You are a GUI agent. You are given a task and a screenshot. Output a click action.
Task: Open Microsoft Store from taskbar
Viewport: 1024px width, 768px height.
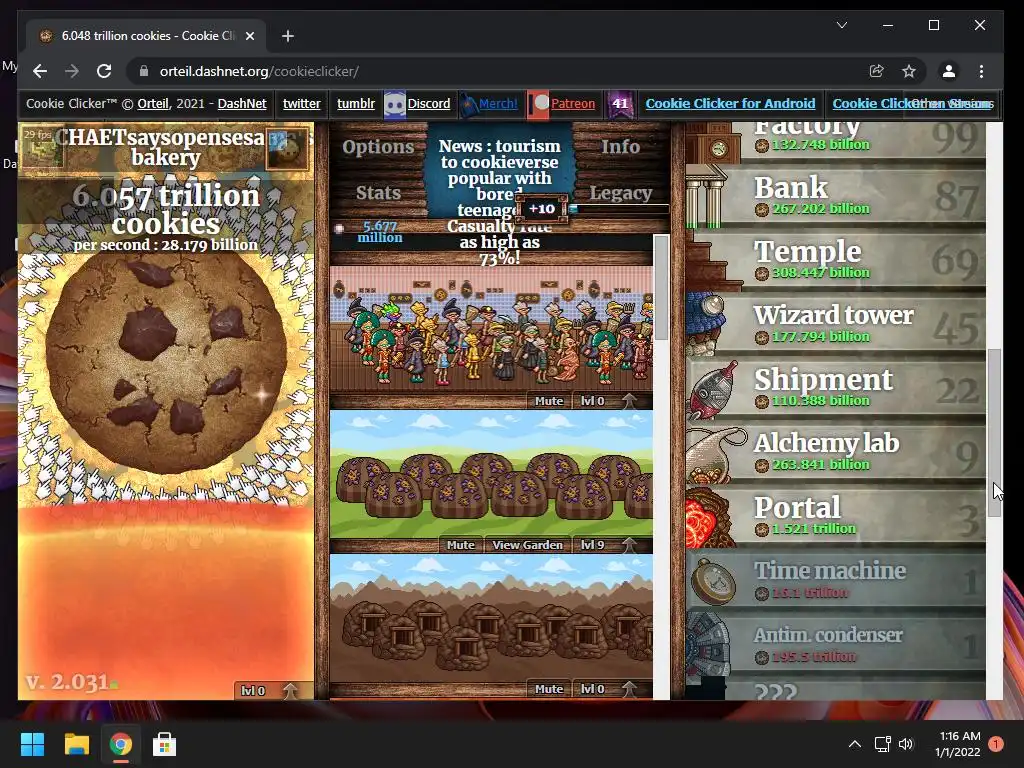[164, 744]
